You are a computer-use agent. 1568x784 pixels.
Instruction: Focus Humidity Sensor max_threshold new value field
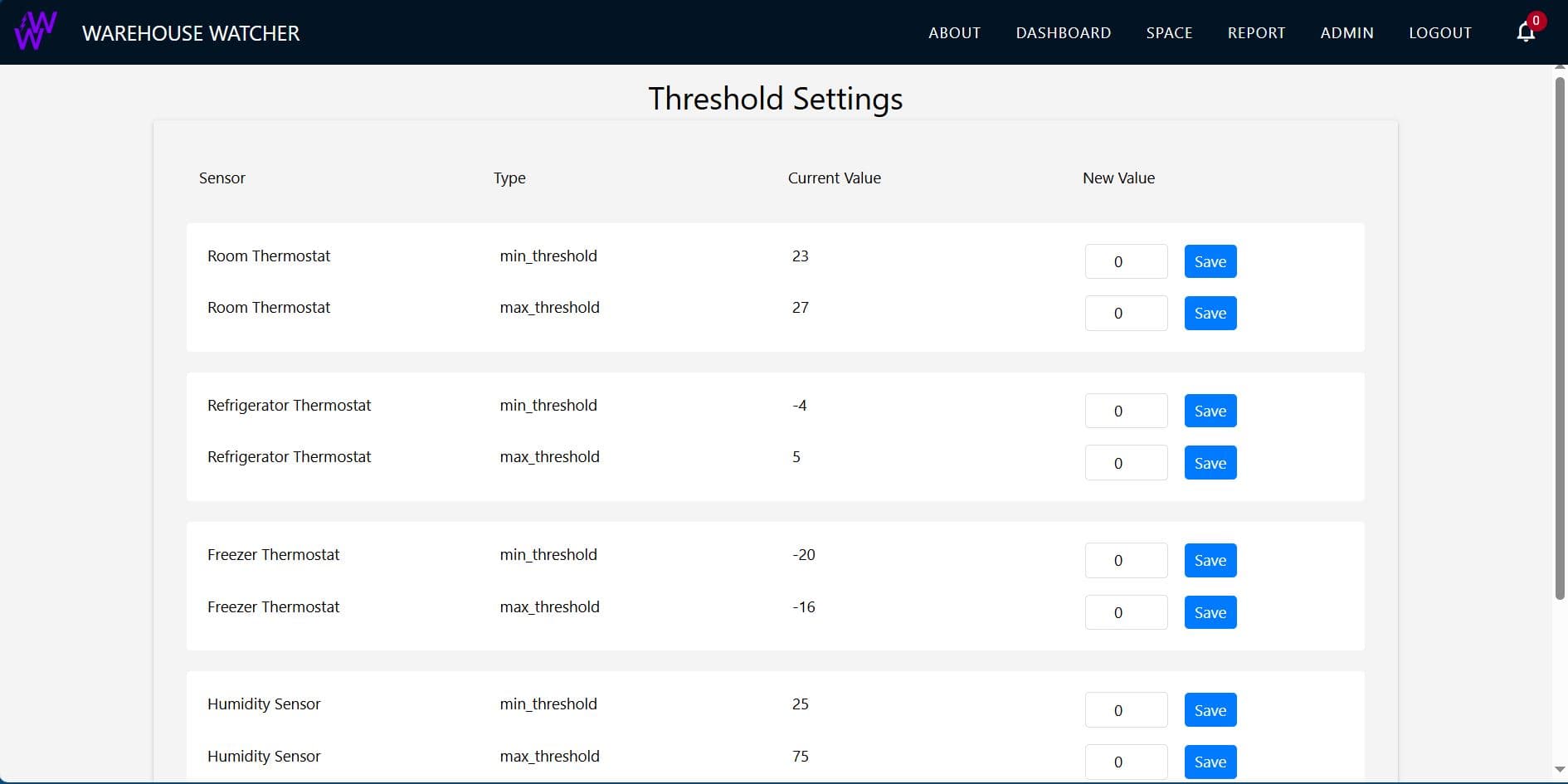click(1126, 762)
